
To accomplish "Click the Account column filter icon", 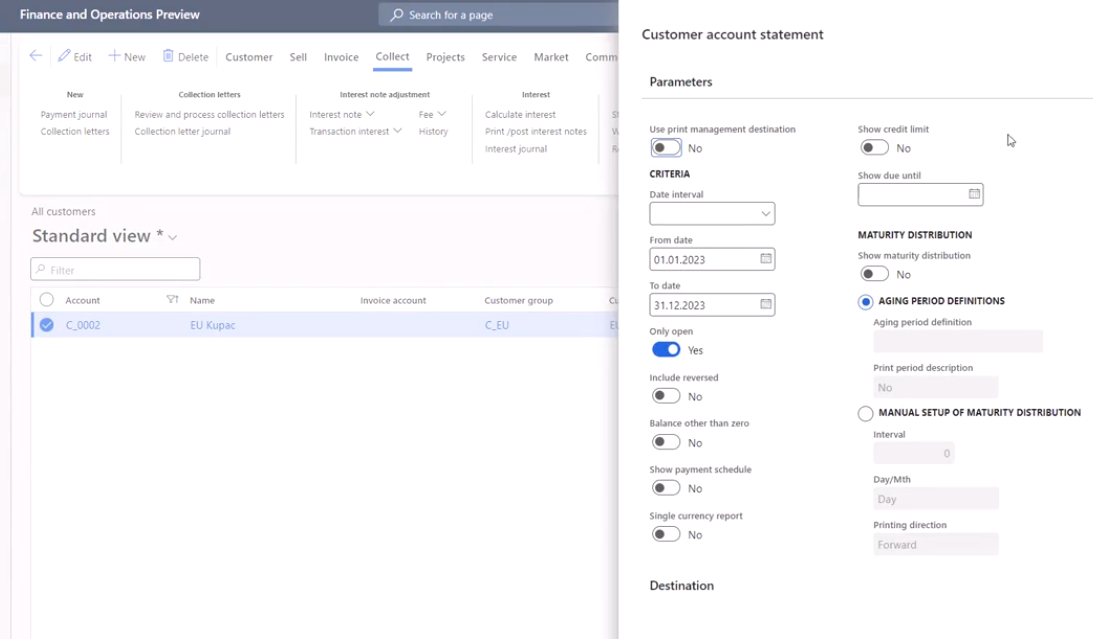I will pyautogui.click(x=172, y=300).
